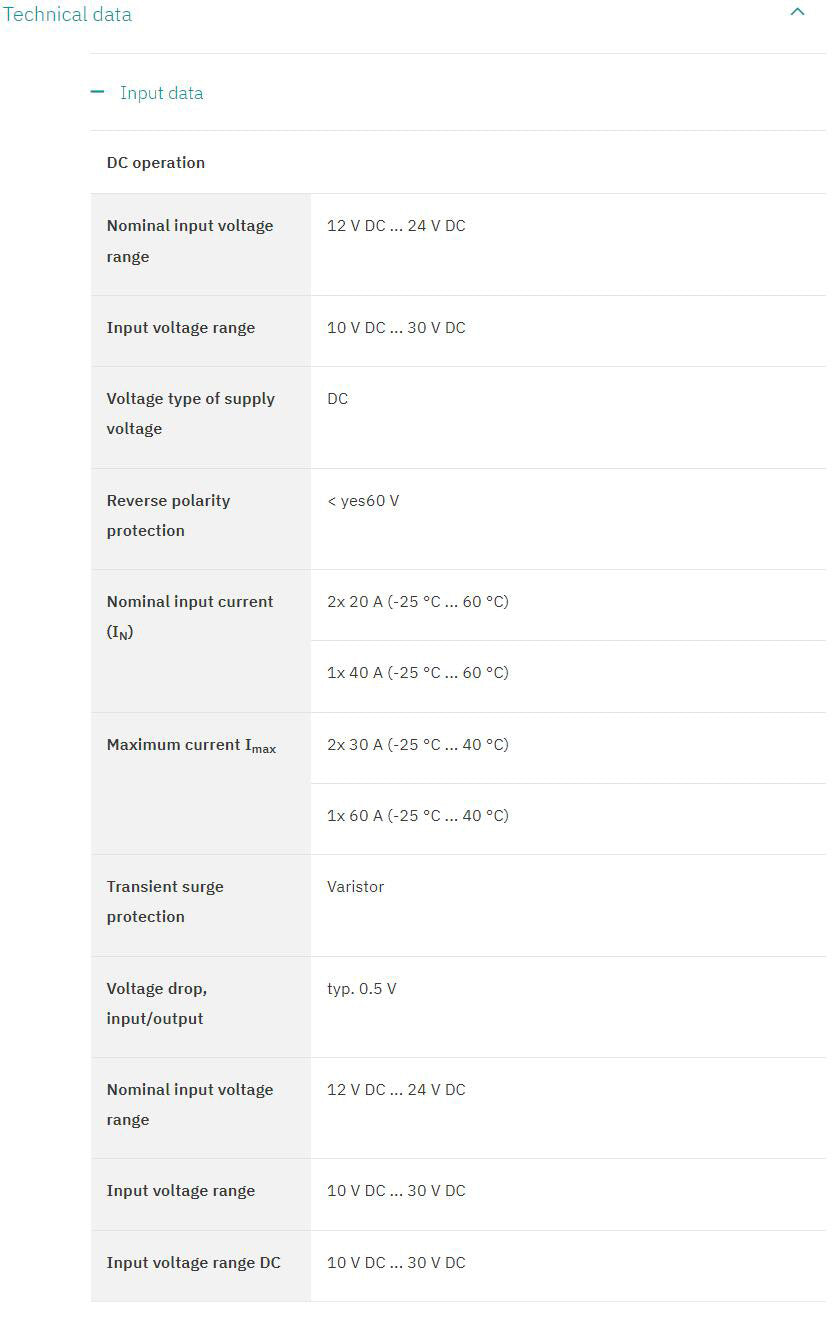Screen dimensions: 832x1319
Task: Click the Transient surge protection label
Action: point(165,901)
